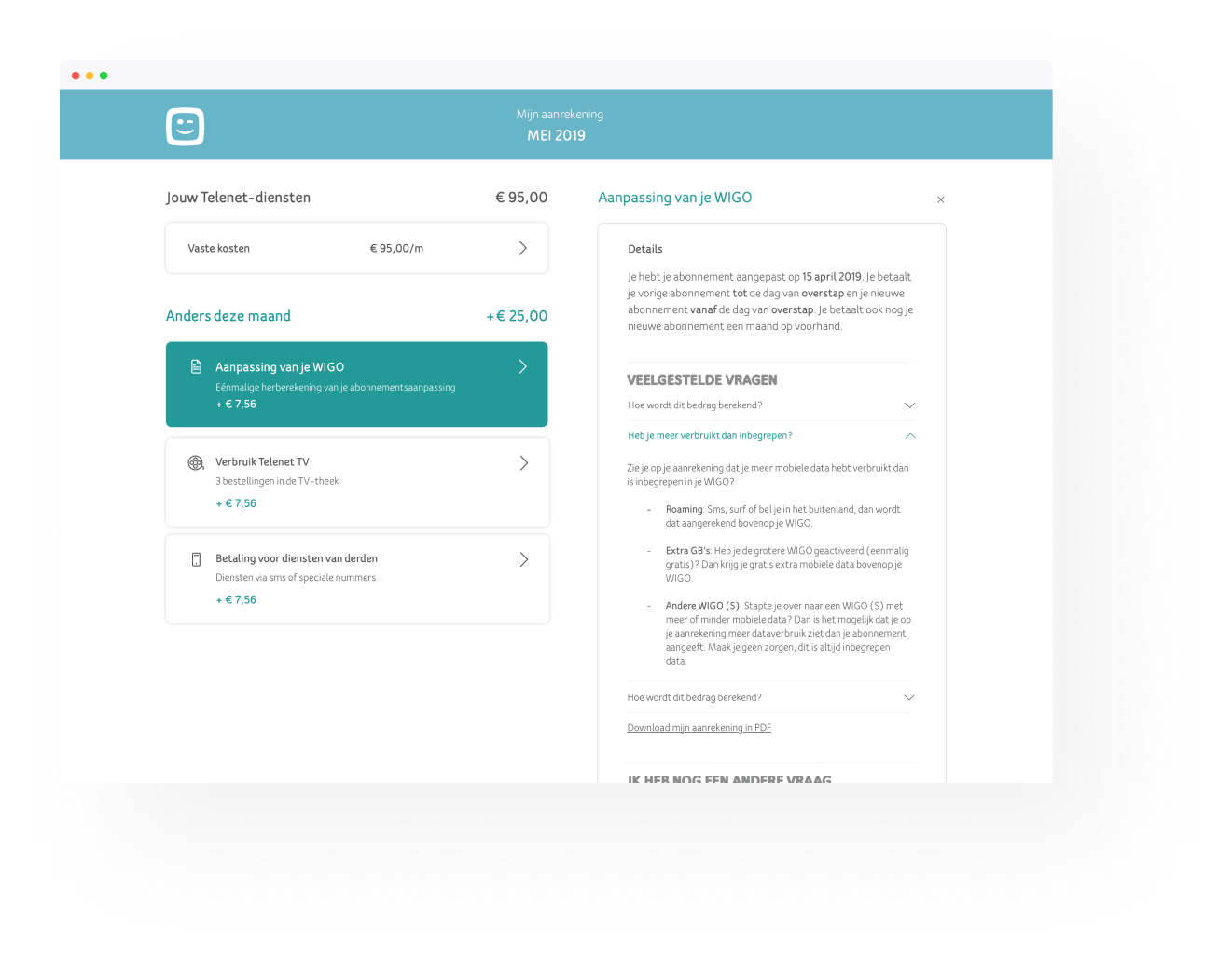
Task: Open Betaling voor diensten van derden chevron
Action: [x=523, y=559]
